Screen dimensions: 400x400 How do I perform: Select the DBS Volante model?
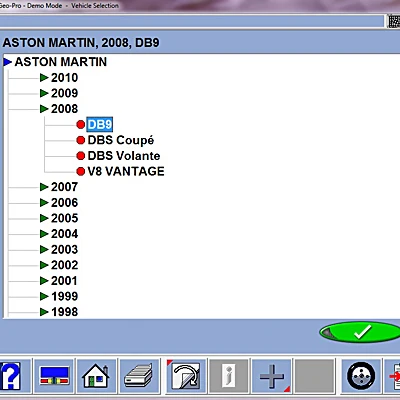[x=124, y=156]
